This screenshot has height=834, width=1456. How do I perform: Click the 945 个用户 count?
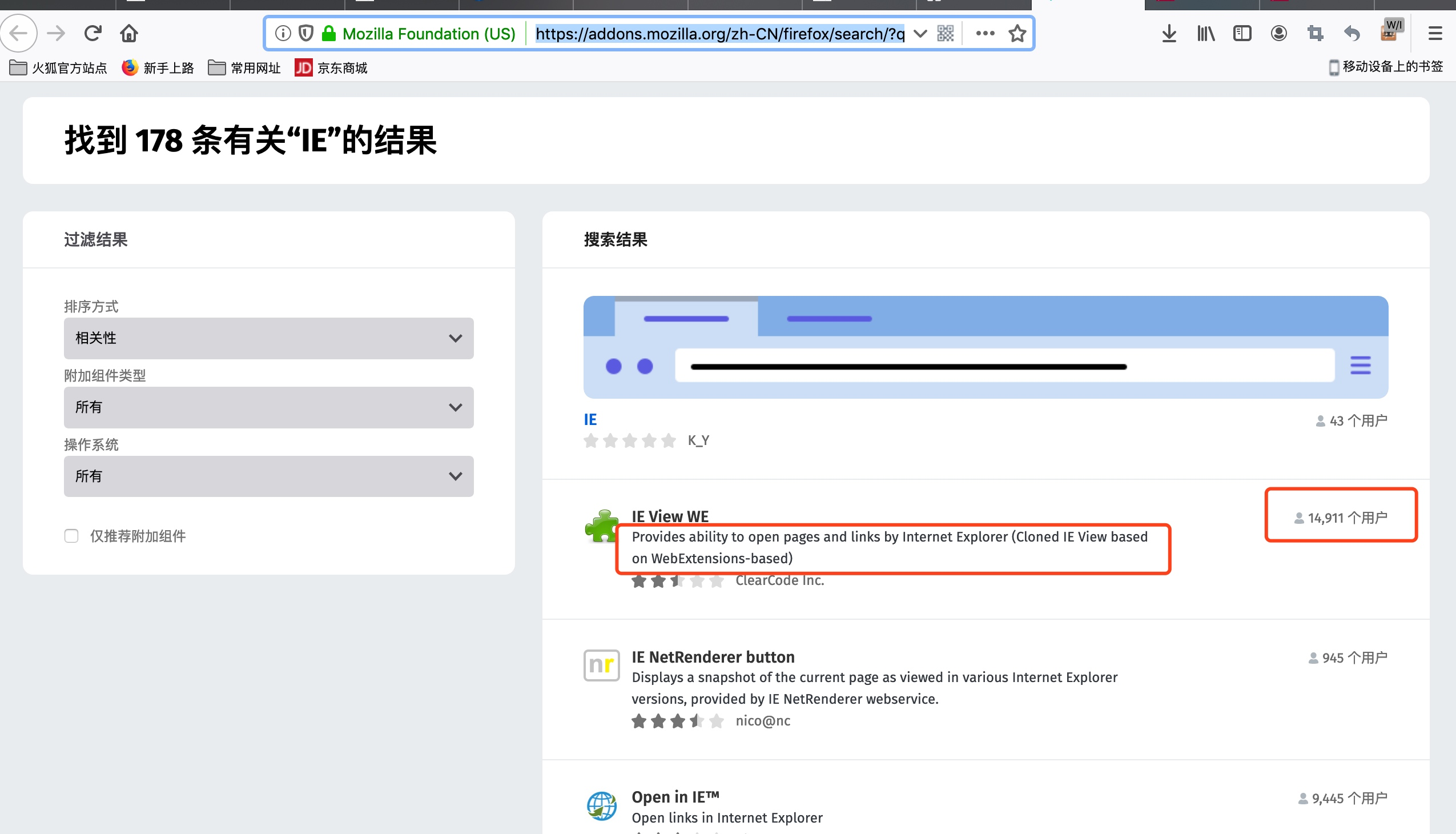coord(1348,657)
